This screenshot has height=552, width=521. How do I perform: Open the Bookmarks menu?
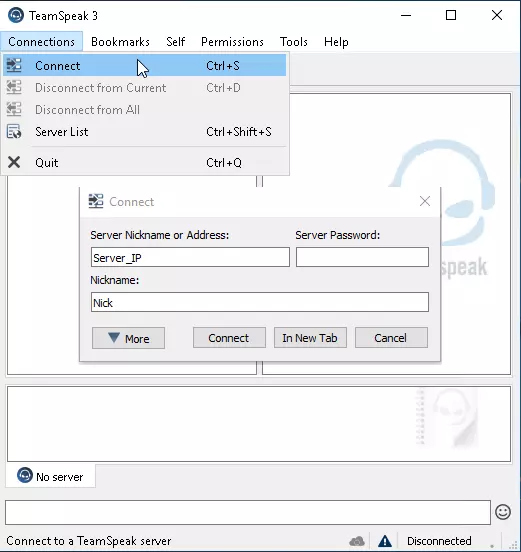tap(120, 42)
